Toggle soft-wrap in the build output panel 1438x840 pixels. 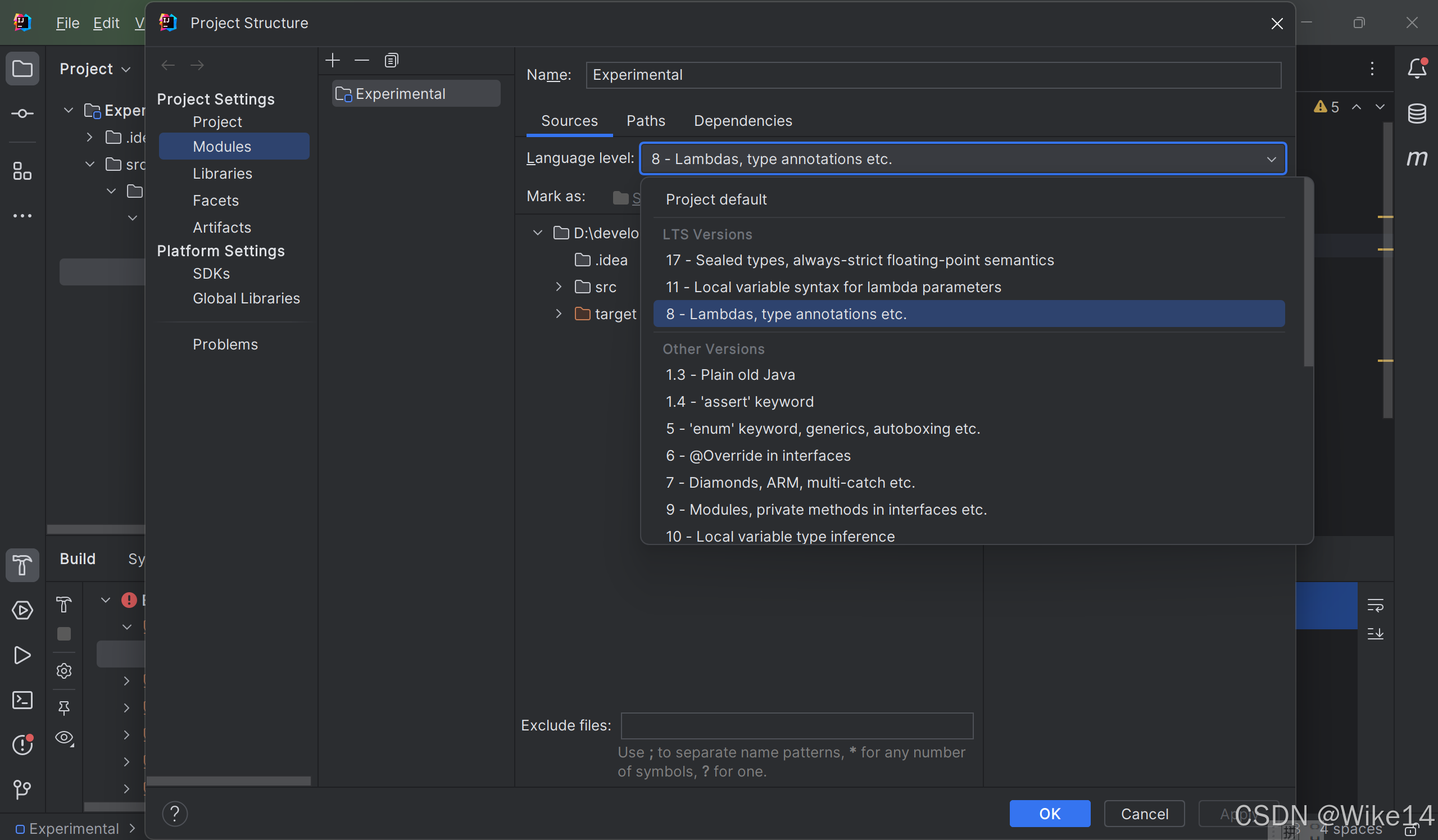1376,606
